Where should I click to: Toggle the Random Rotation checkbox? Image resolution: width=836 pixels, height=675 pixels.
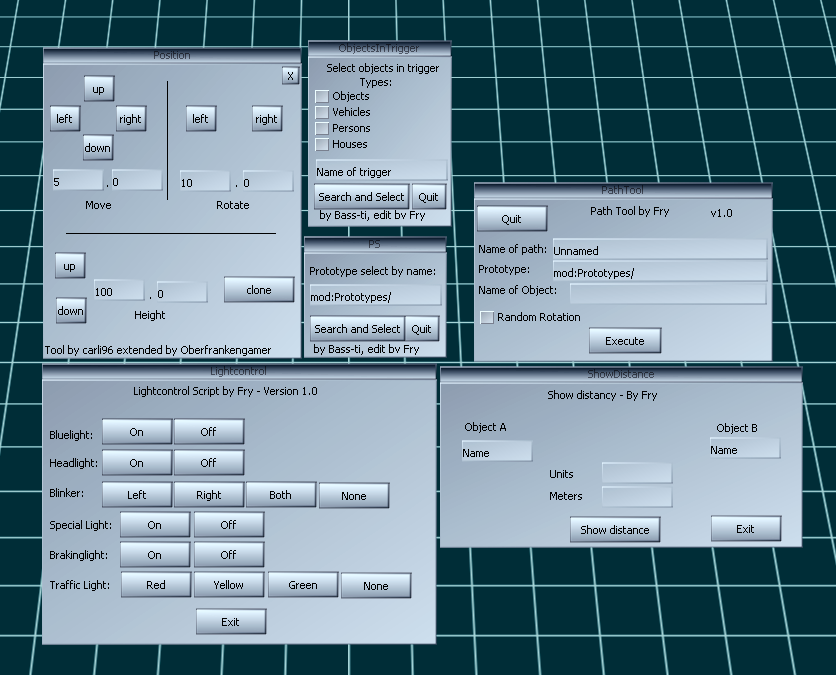[487, 317]
